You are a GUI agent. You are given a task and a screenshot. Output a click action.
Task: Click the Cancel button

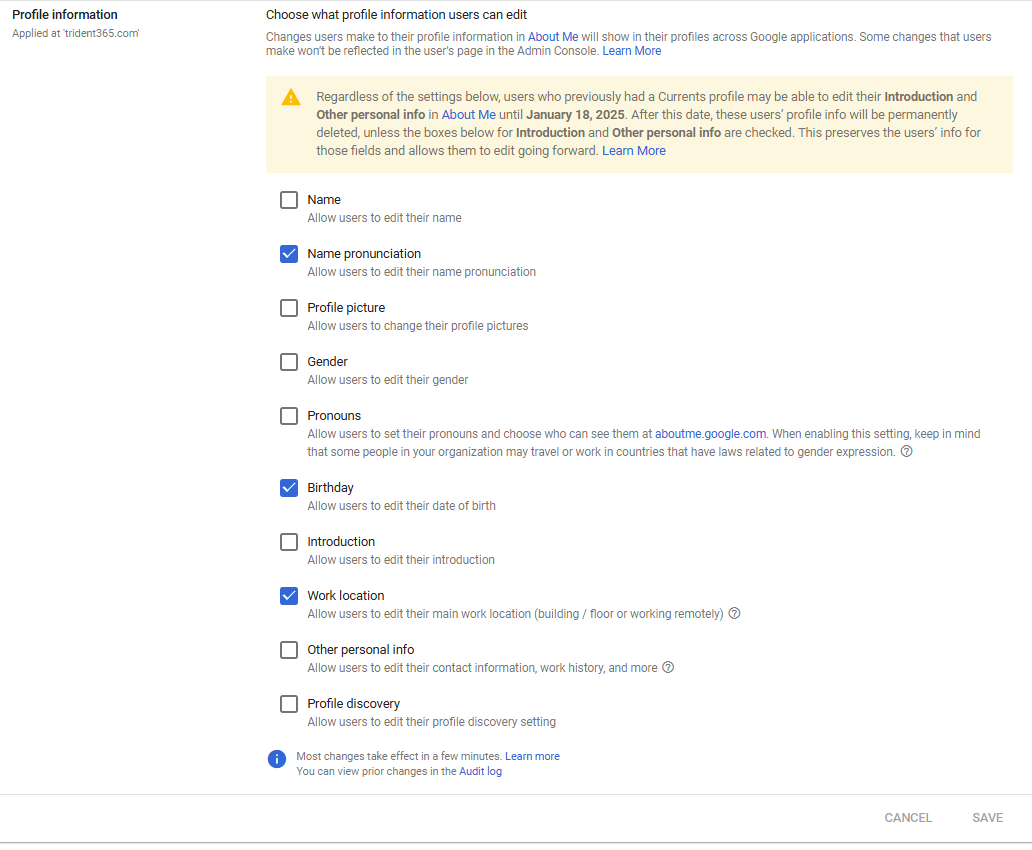[x=908, y=818]
